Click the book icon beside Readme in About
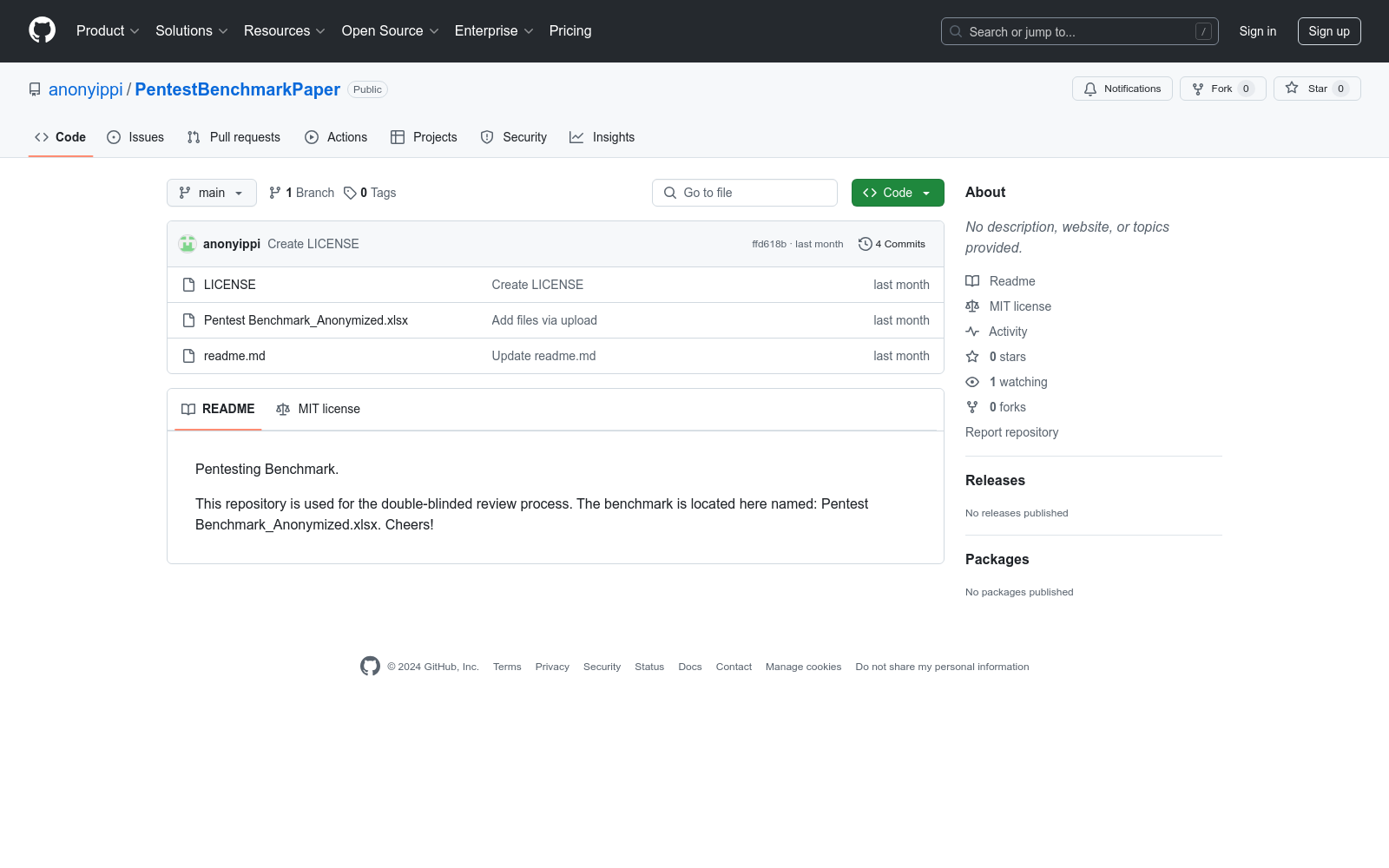The image size is (1389, 868). pos(972,281)
